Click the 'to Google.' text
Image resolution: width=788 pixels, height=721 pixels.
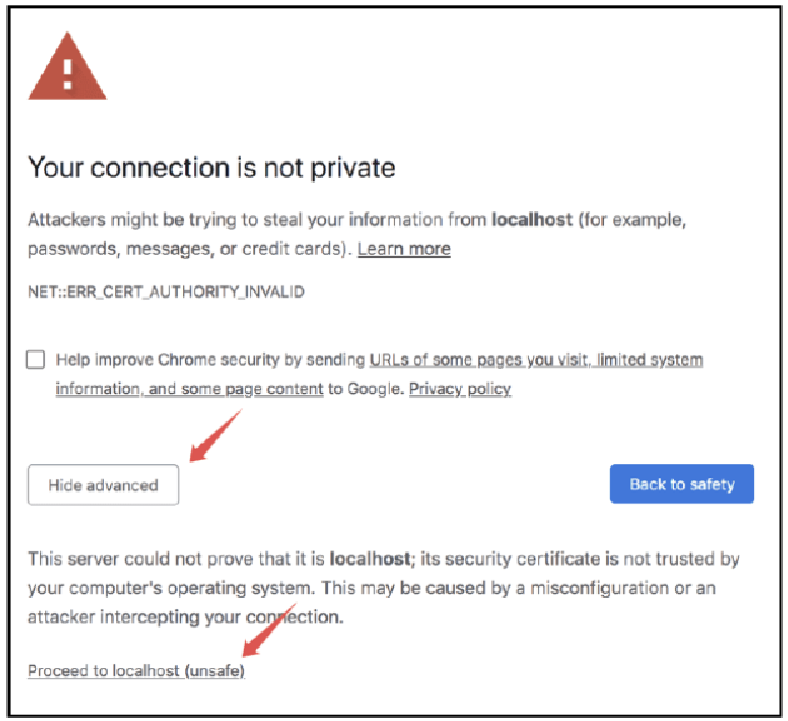pyautogui.click(x=366, y=389)
